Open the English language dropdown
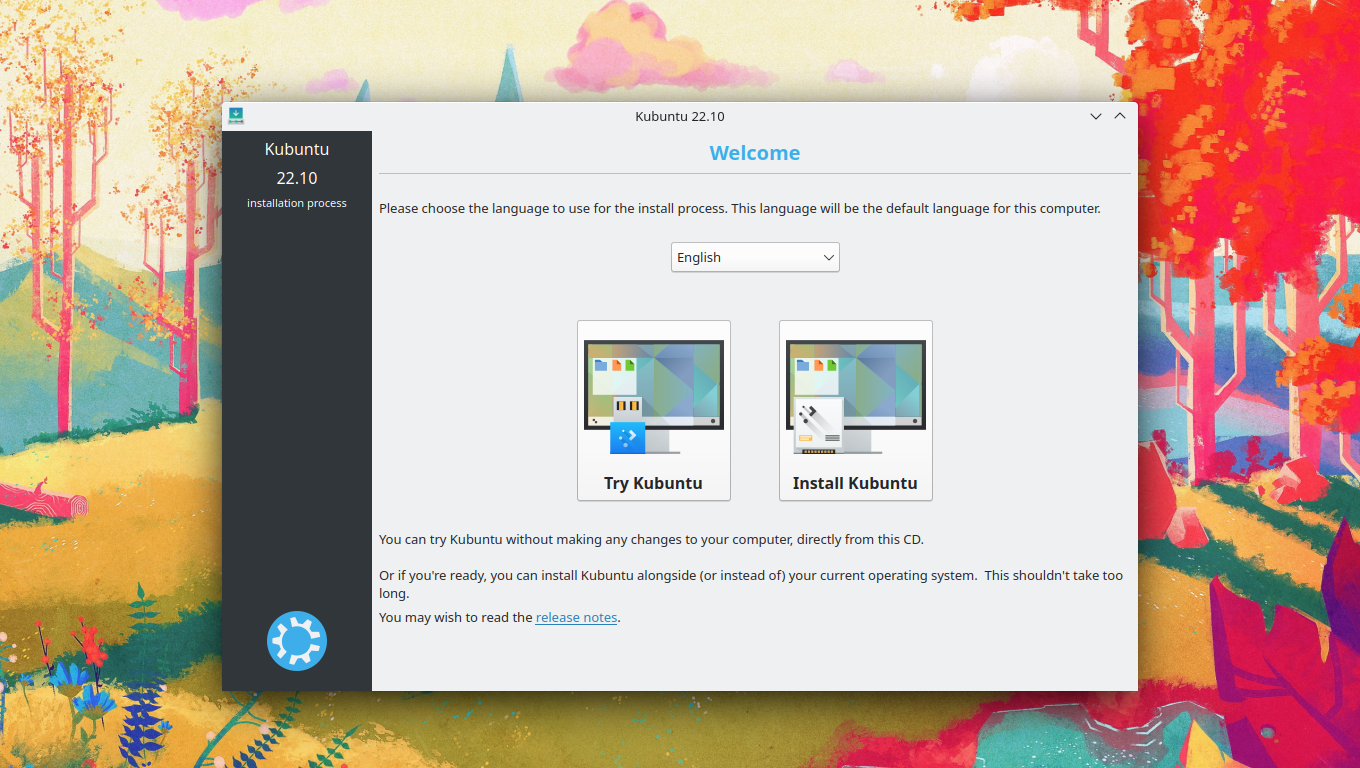Screen dimensions: 1360x768 pos(755,257)
